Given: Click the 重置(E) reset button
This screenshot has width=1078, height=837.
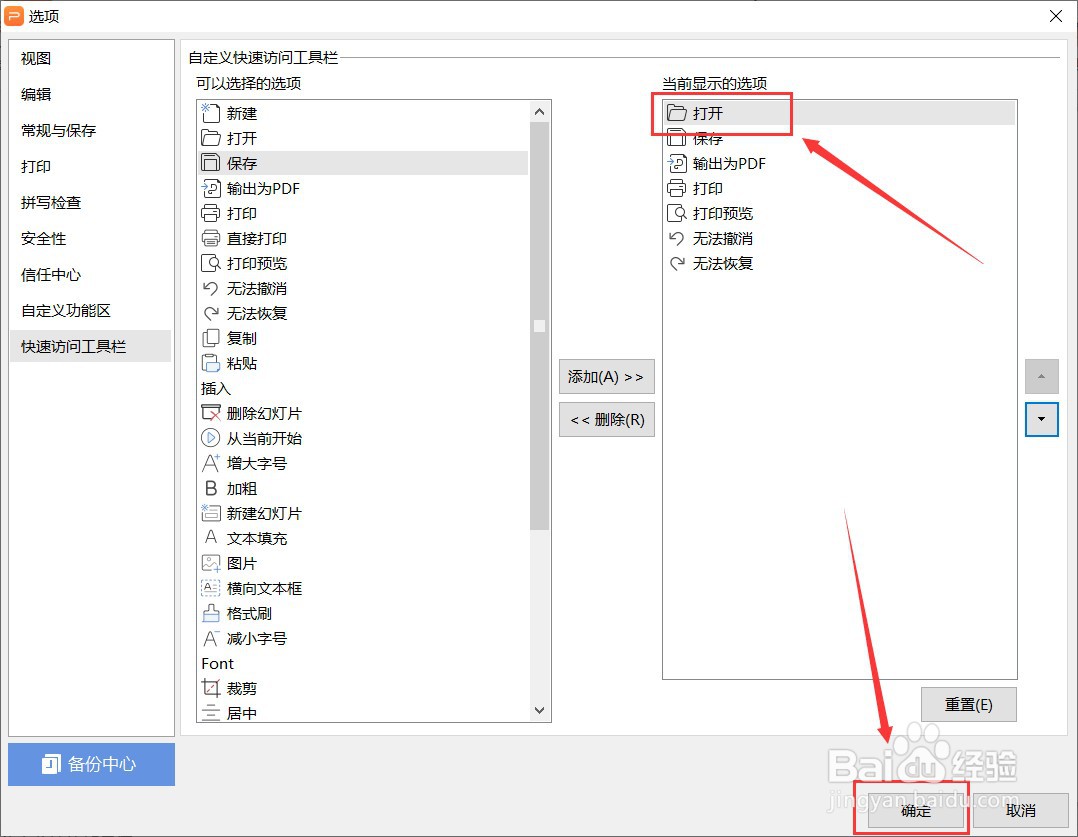Looking at the screenshot, I should tap(968, 704).
